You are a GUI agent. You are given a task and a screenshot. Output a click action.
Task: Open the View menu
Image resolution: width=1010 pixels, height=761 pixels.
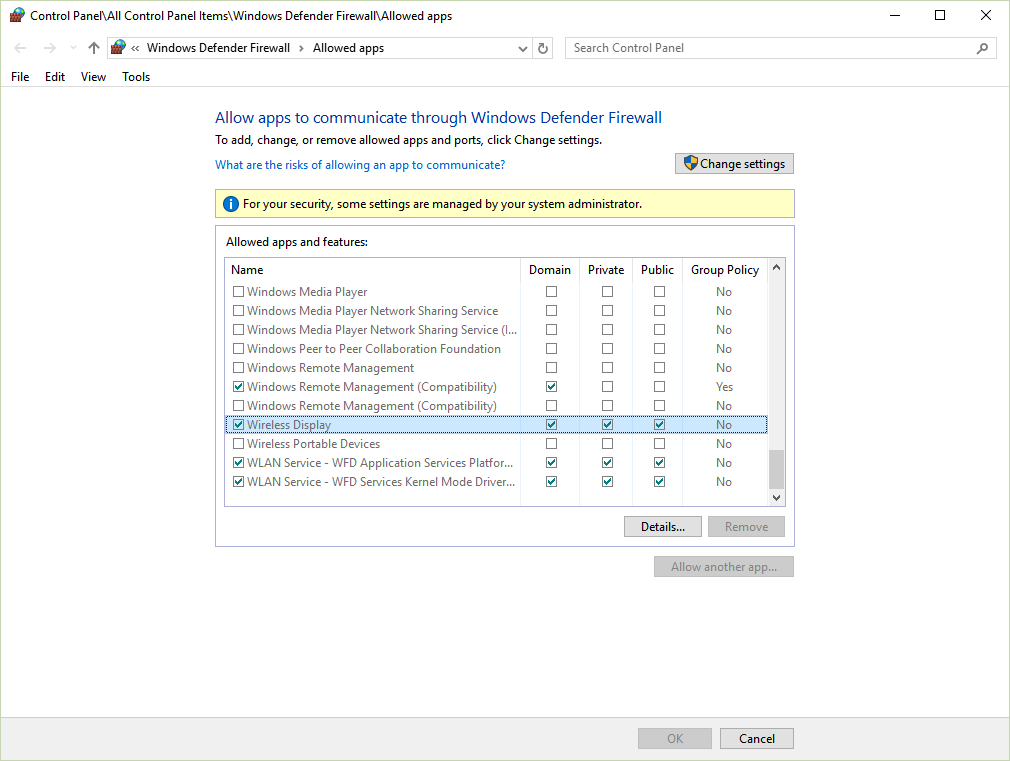tap(93, 77)
